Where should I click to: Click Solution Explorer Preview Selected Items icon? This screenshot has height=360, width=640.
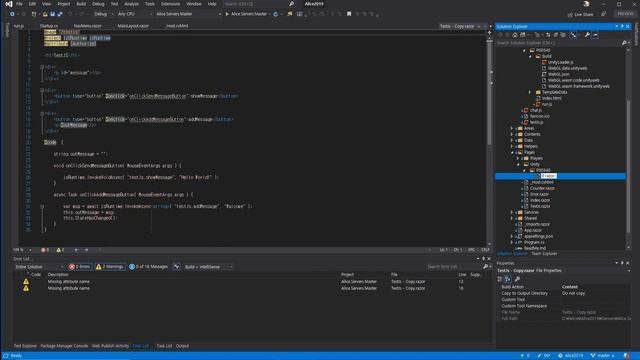tap(596, 35)
